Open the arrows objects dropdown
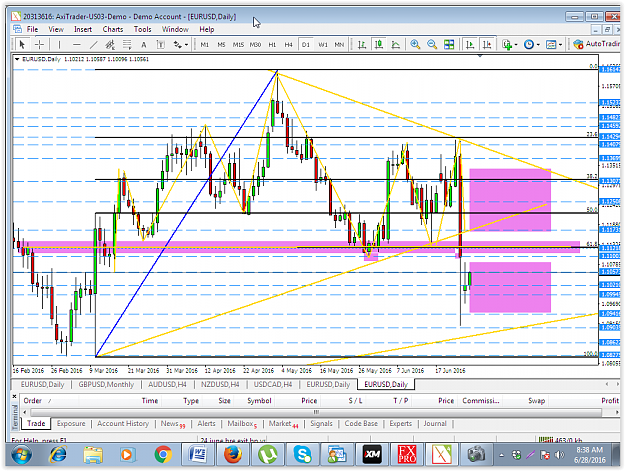 tap(181, 44)
